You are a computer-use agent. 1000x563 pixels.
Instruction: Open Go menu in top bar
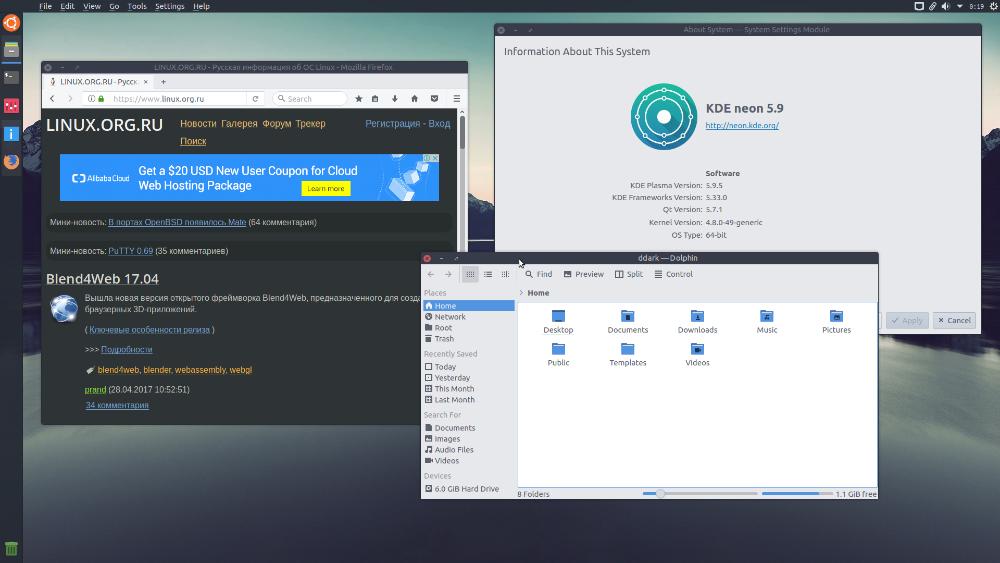(114, 6)
